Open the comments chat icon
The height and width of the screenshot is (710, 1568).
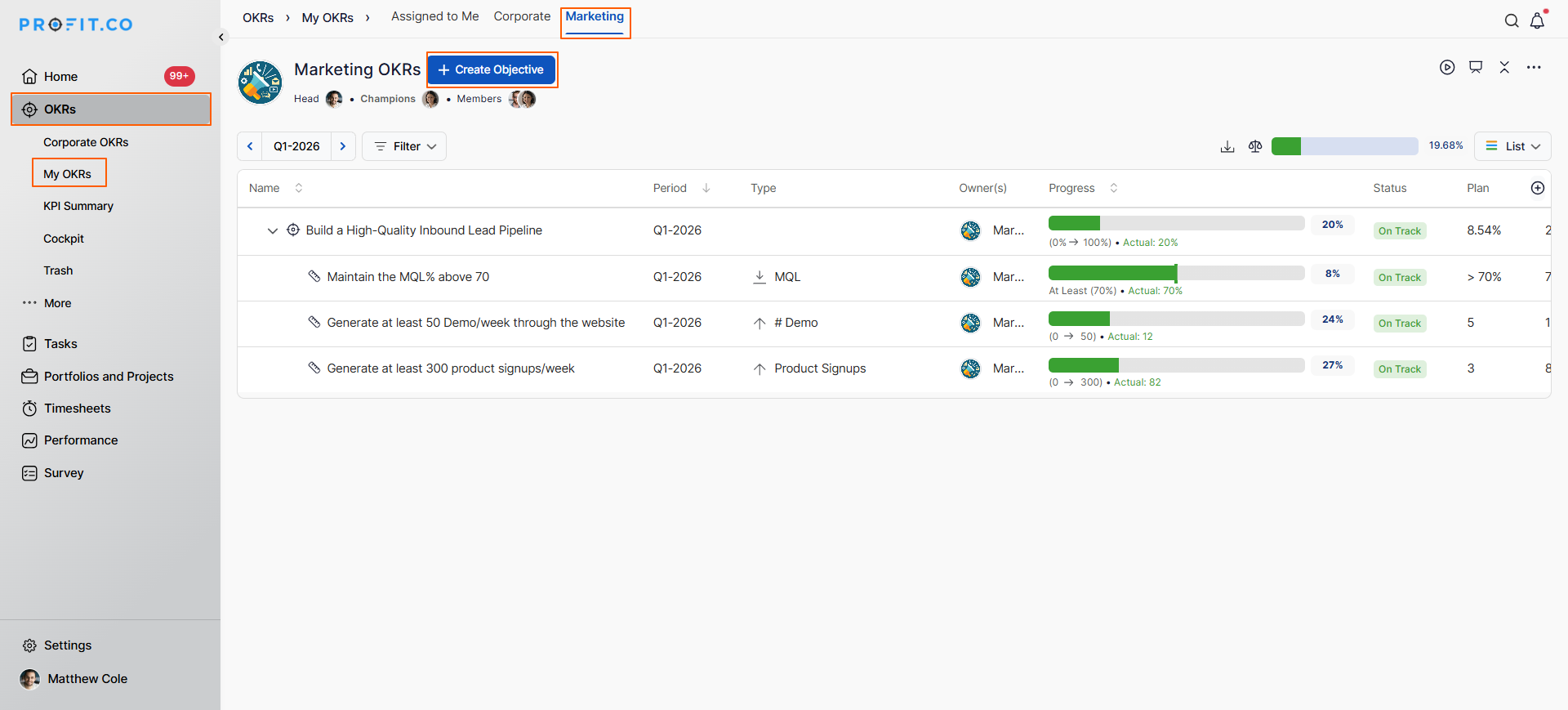(x=1476, y=68)
